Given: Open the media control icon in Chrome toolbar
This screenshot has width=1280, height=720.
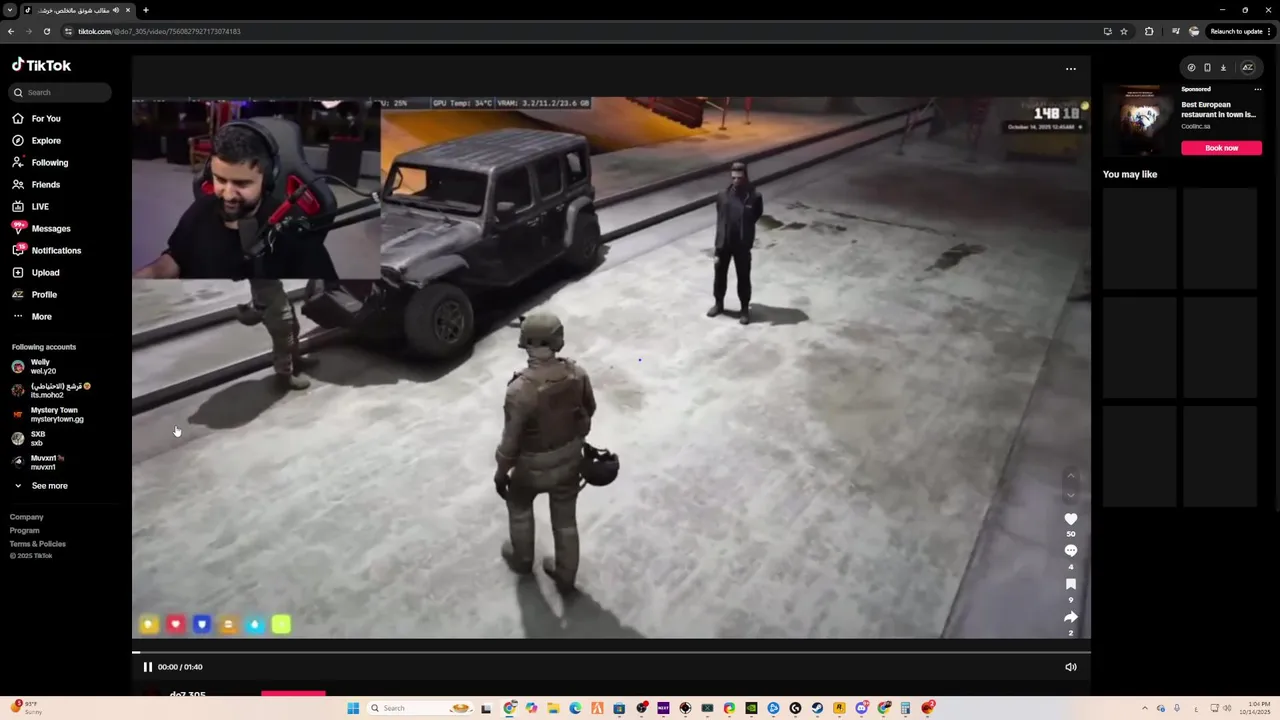Looking at the screenshot, I should pyautogui.click(x=1175, y=31).
